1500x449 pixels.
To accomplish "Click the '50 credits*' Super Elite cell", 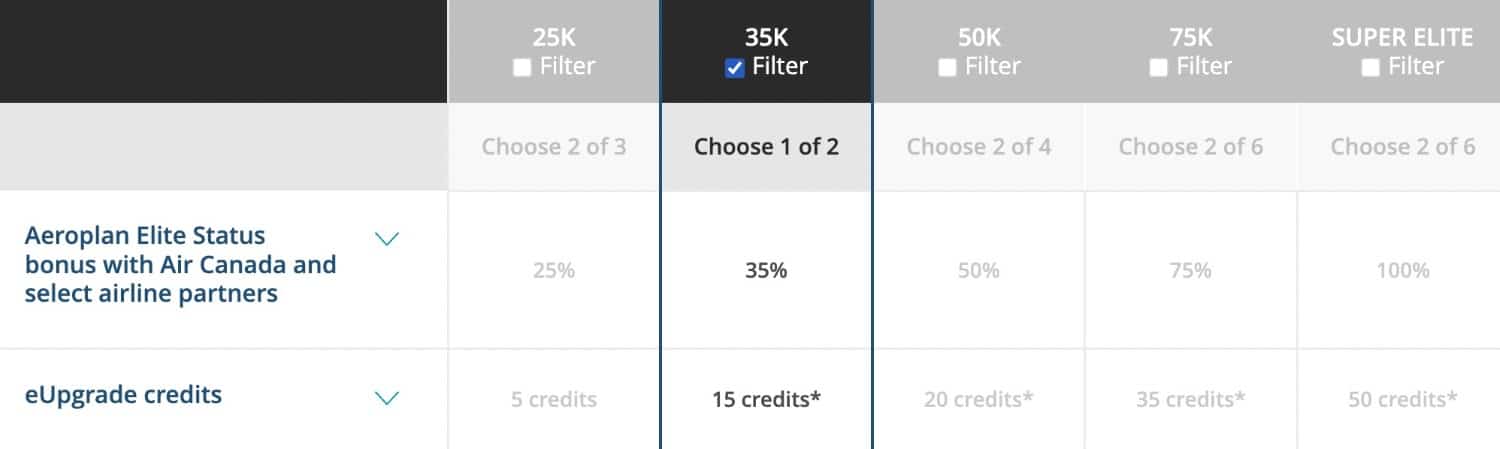I will point(1402,399).
